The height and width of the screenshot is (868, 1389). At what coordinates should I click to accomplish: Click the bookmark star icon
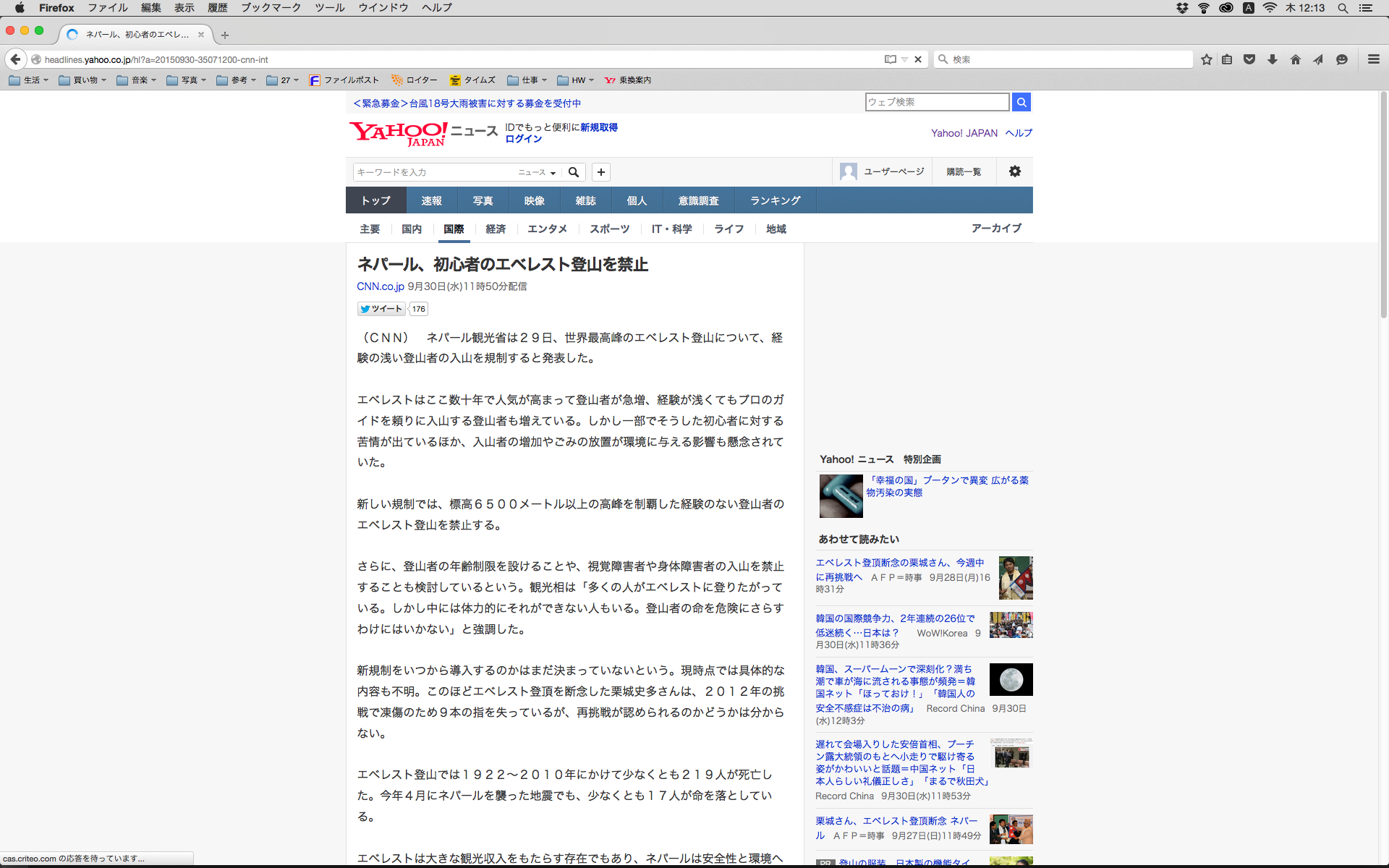[1206, 59]
